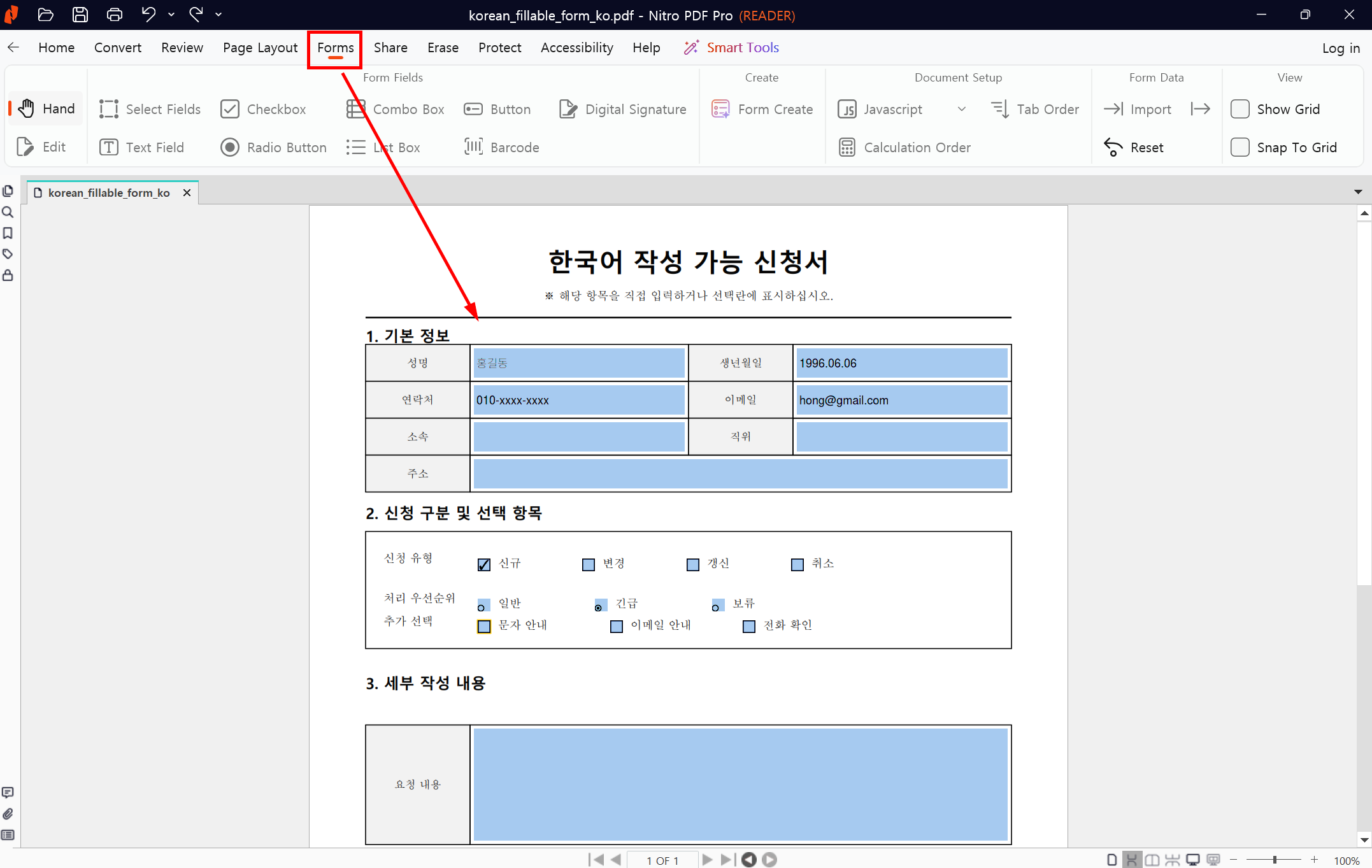
Task: Open the Comments panel icon
Action: [8, 793]
